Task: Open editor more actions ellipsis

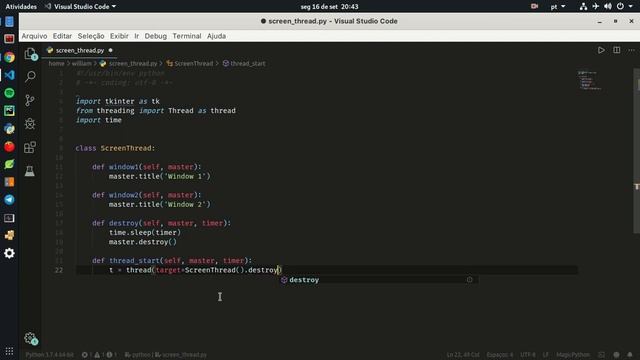Action: pyautogui.click(x=631, y=50)
